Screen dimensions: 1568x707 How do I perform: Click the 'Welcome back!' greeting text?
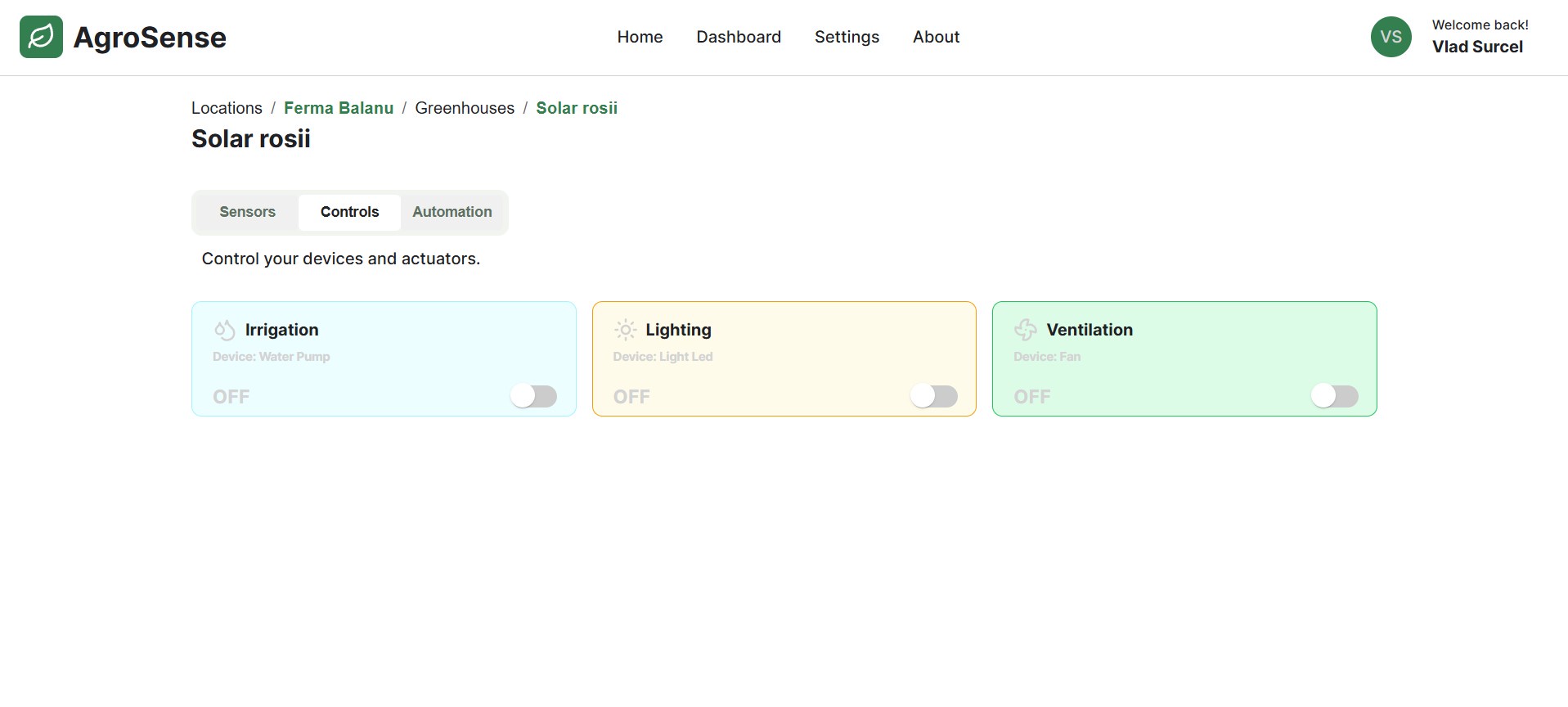[x=1480, y=25]
